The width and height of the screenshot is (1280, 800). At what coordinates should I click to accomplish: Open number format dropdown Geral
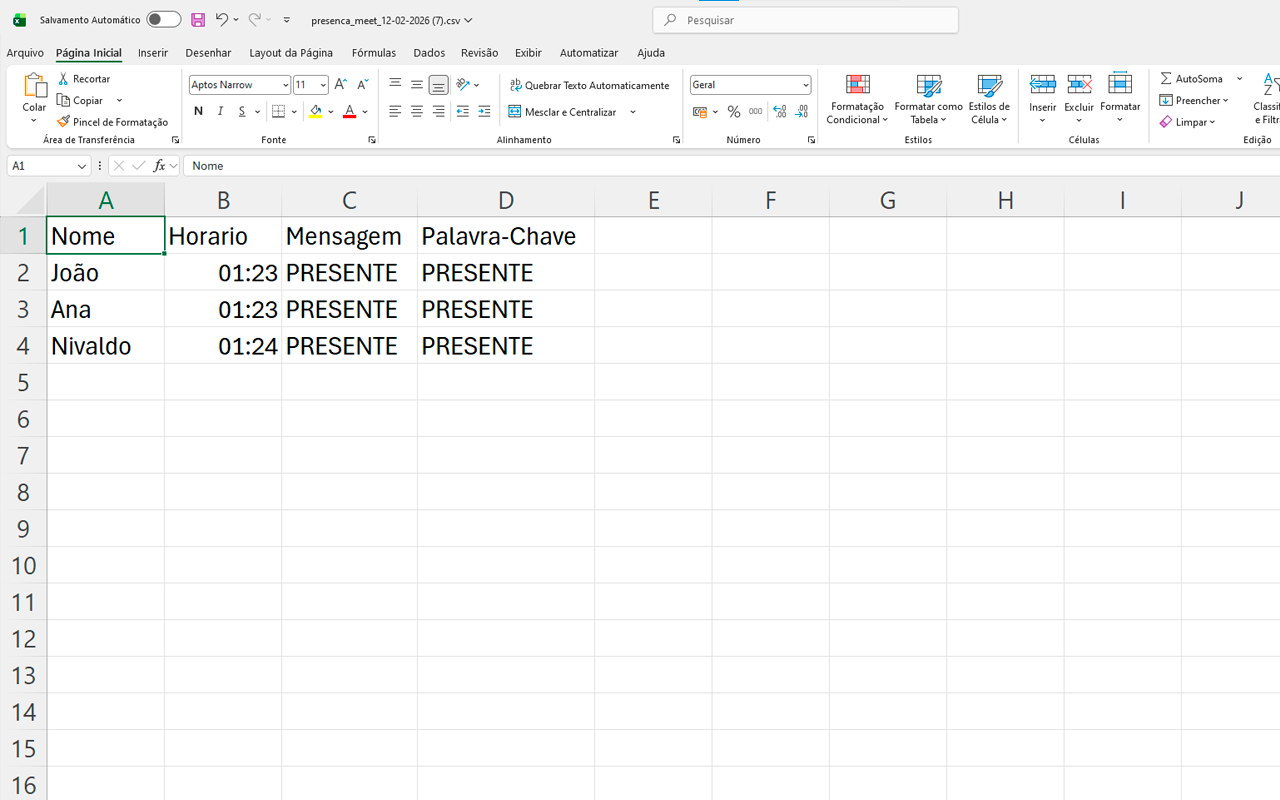(806, 85)
